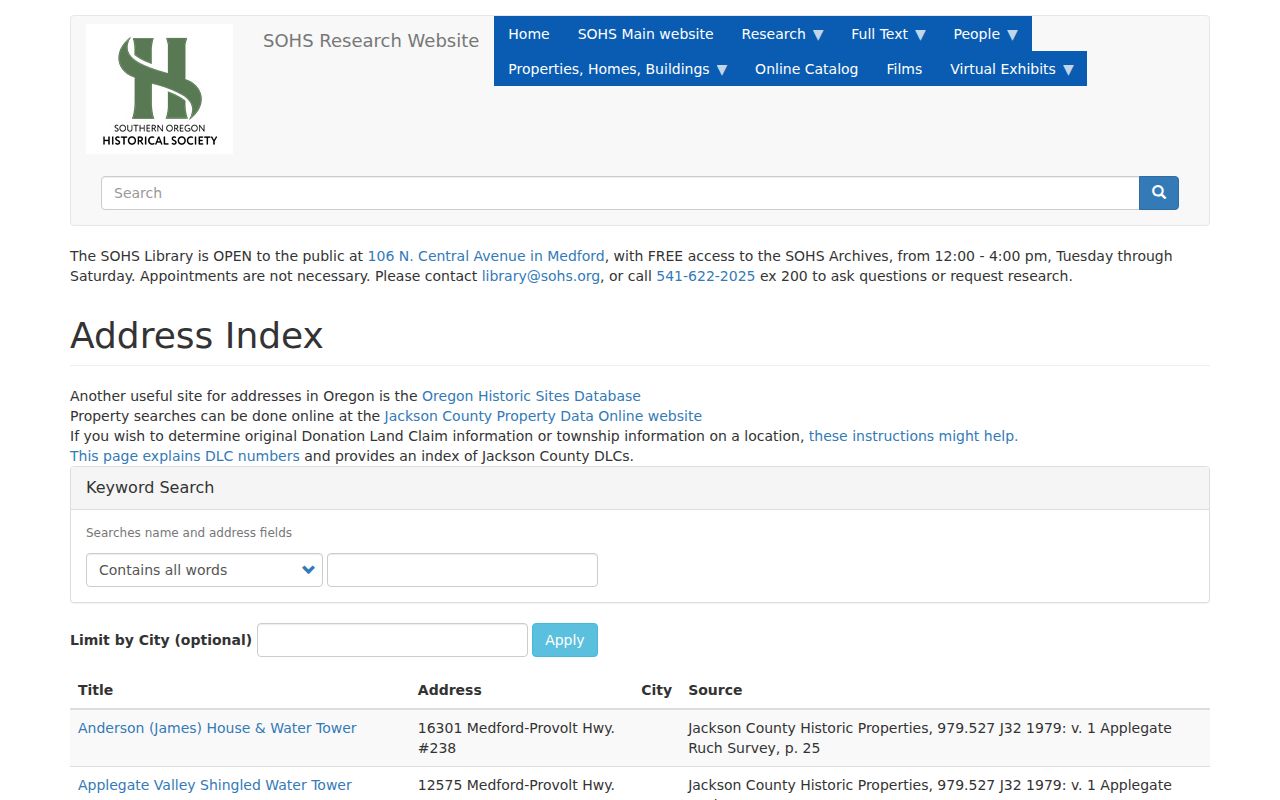Expand the Research dropdown menu

(782, 34)
